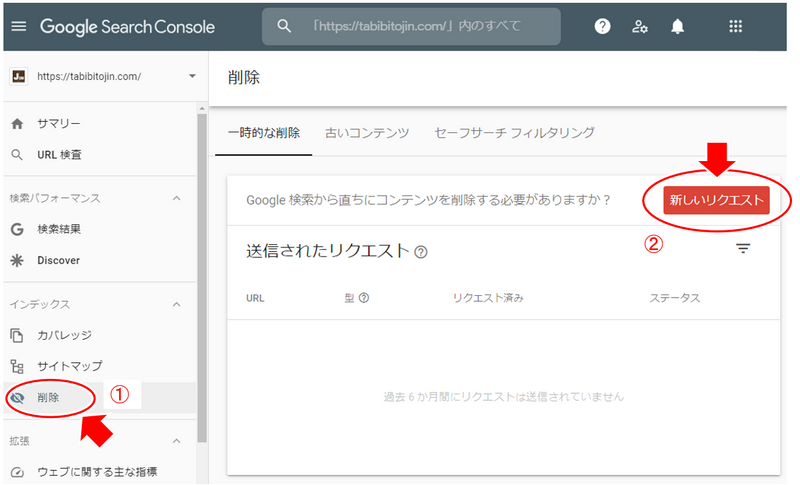Click the ステータス column header
The image size is (800, 485).
pos(674,298)
